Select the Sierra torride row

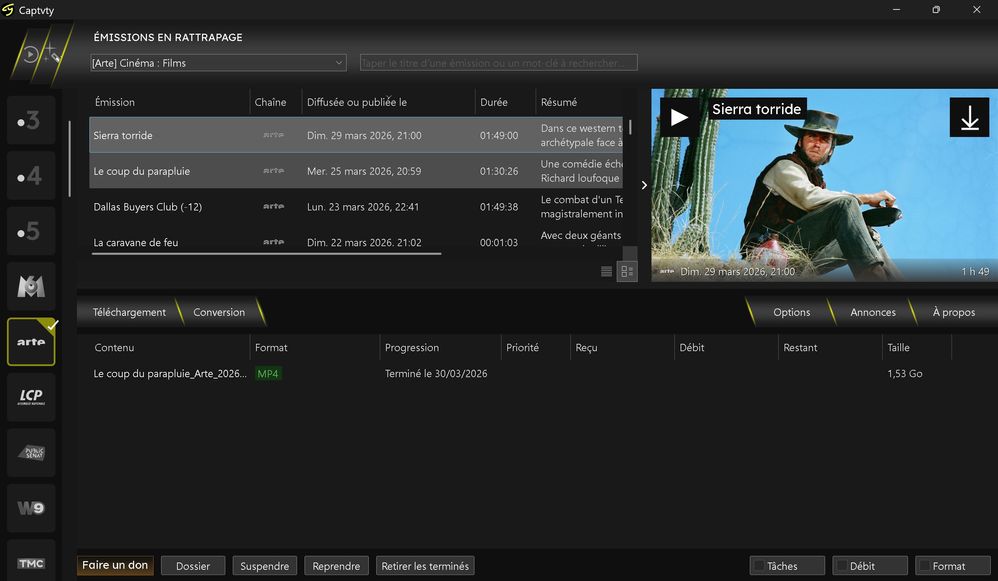point(356,135)
